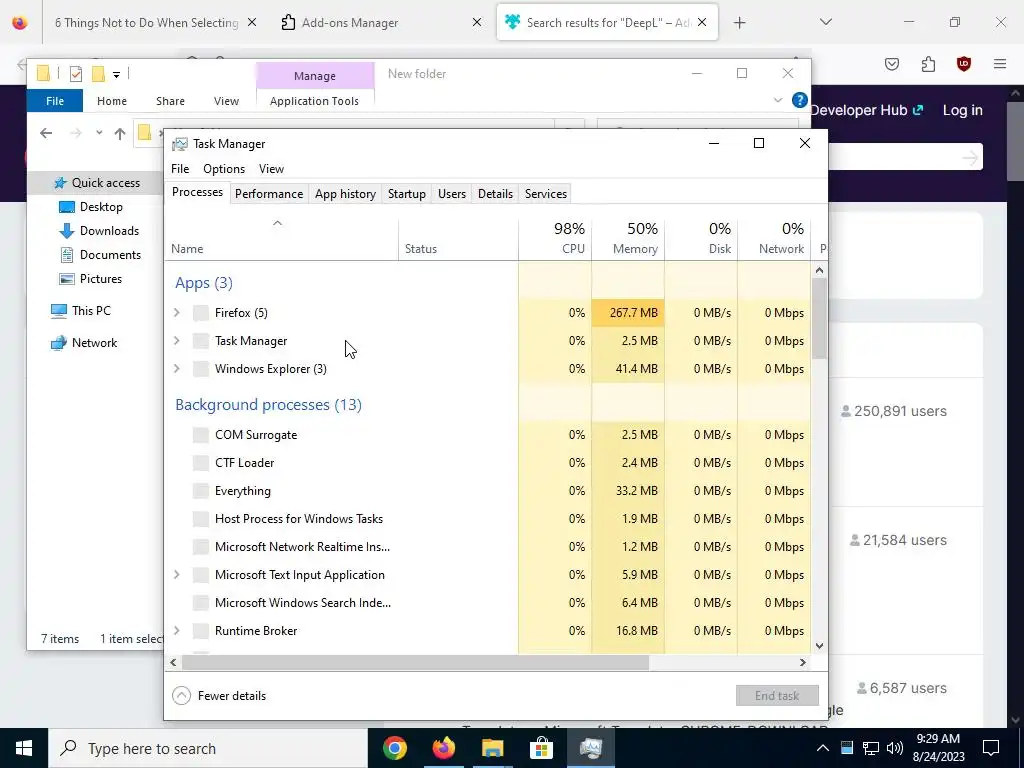Open the Firefox list all tabs dropdown

click(x=825, y=22)
